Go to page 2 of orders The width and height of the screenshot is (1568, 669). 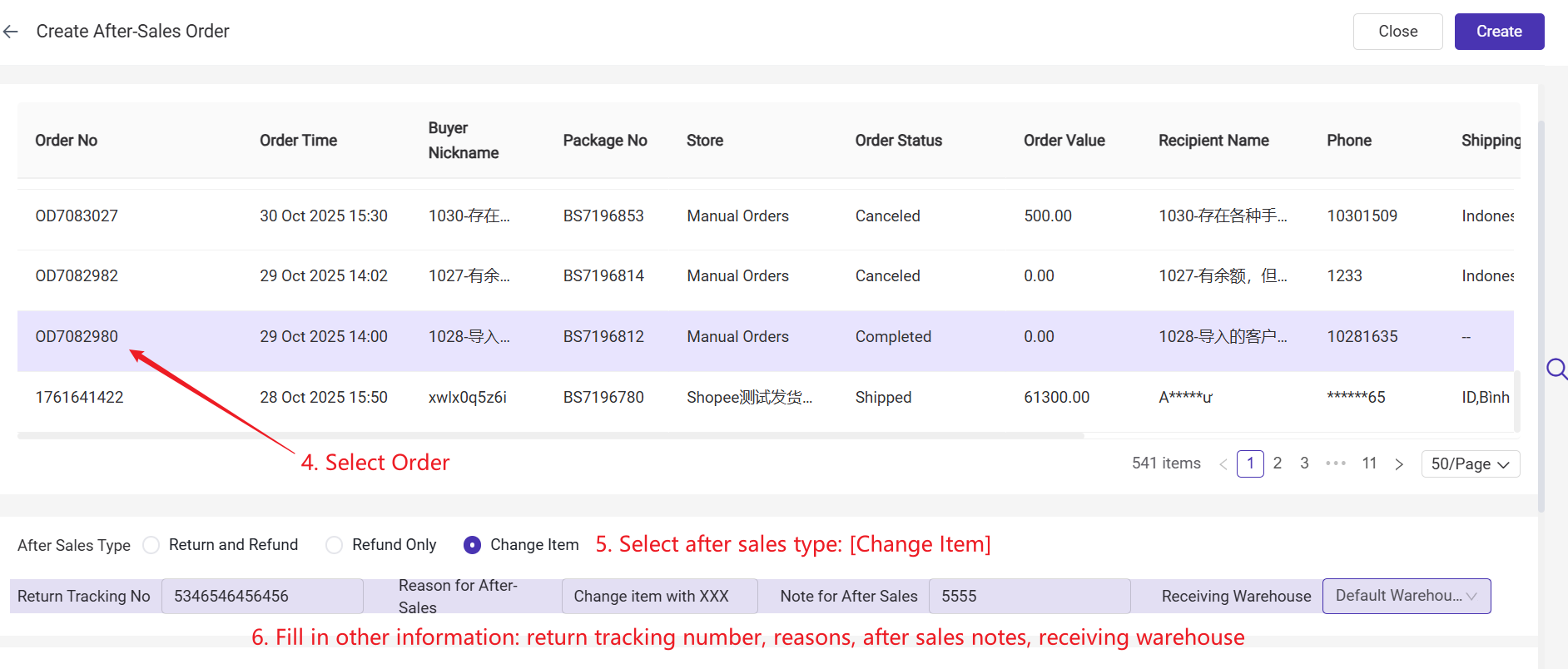(x=1278, y=463)
